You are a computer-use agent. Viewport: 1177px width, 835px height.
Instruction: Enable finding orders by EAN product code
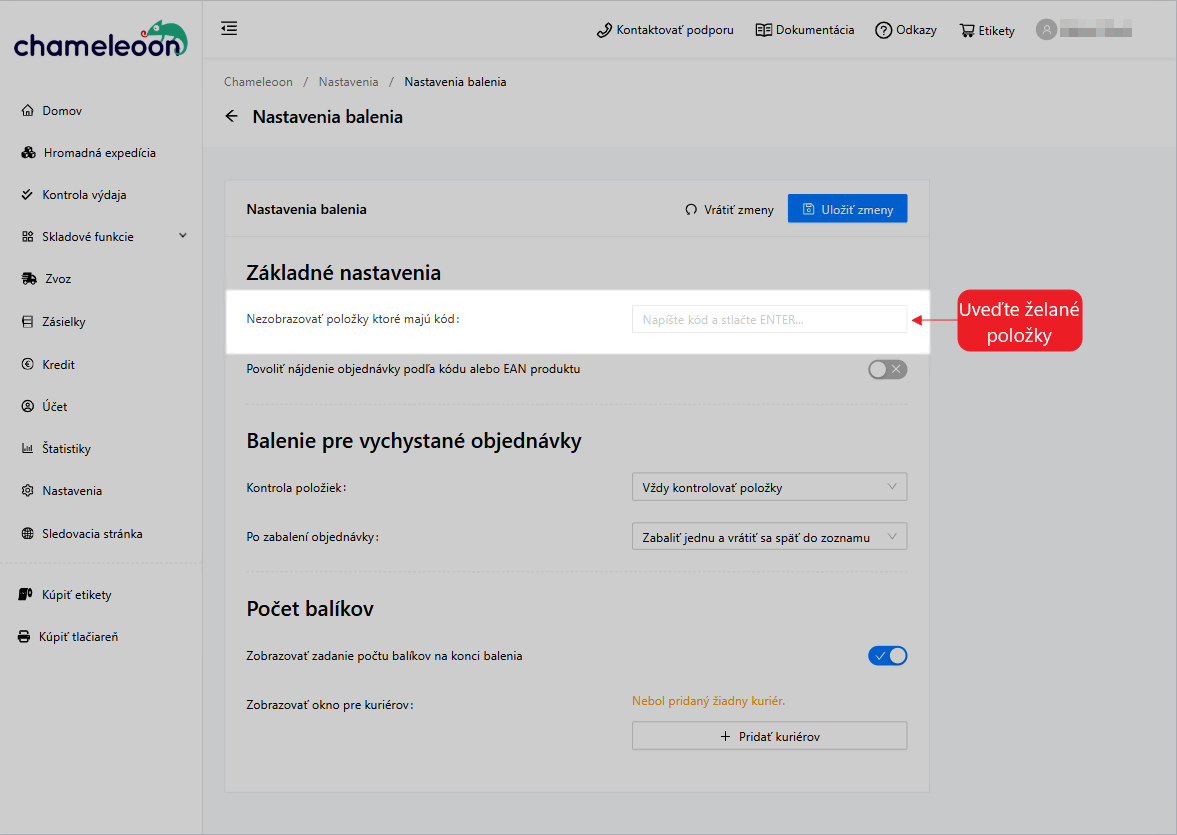click(x=887, y=369)
